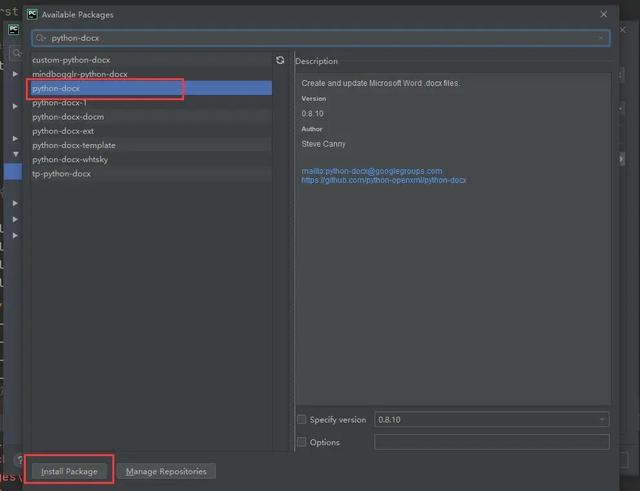This screenshot has width=640, height=491.
Task: Enable the Specify version checkbox
Action: (302, 420)
